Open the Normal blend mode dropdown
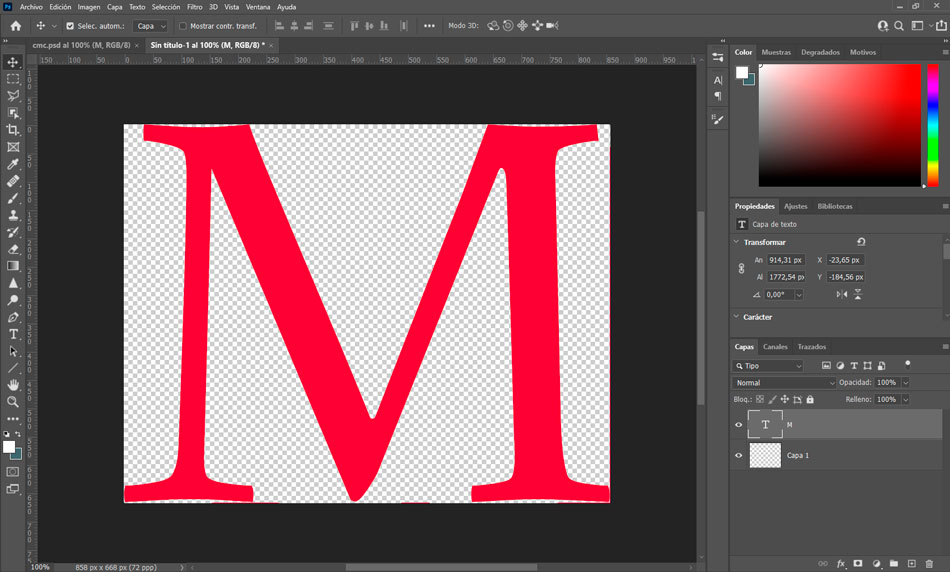Image resolution: width=950 pixels, height=572 pixels. tap(784, 383)
